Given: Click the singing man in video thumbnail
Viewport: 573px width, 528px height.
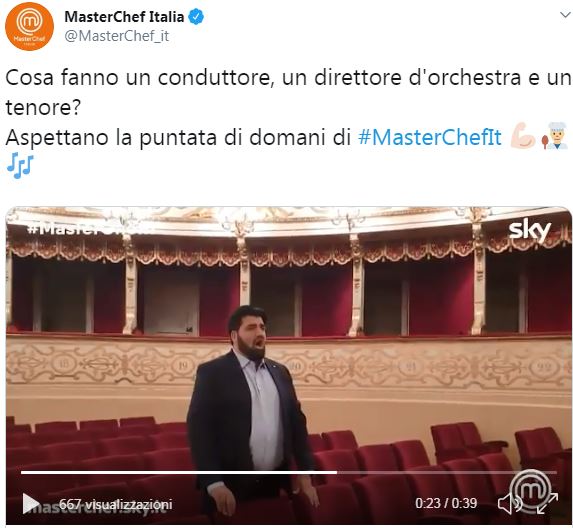Looking at the screenshot, I should point(248,407).
